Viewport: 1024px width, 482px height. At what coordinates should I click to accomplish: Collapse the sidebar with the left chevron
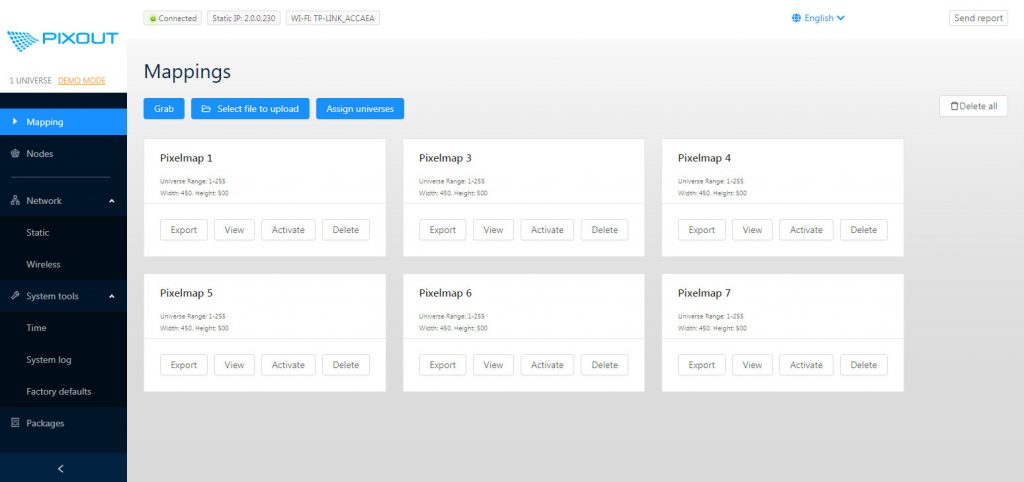tap(61, 468)
